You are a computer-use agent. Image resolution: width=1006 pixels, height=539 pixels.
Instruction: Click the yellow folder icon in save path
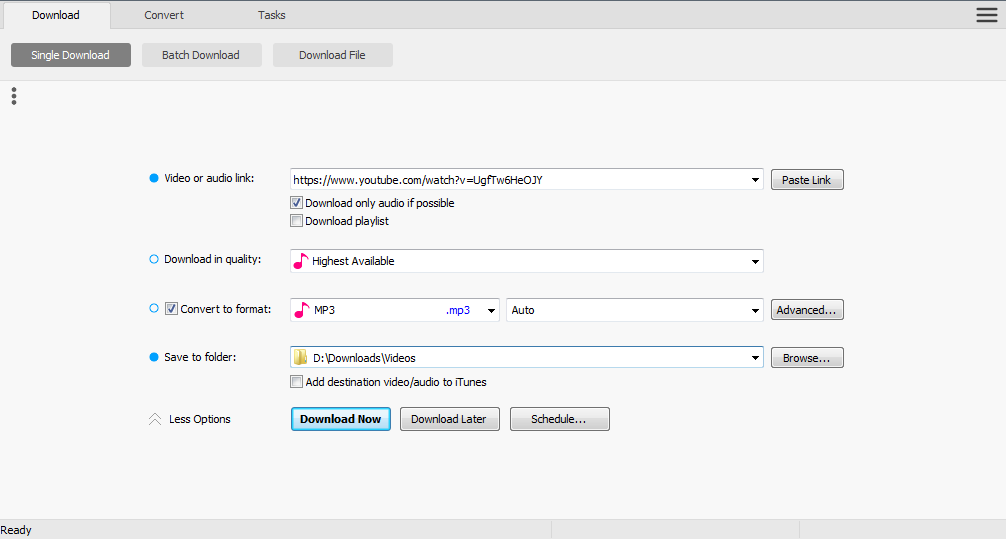coord(300,357)
